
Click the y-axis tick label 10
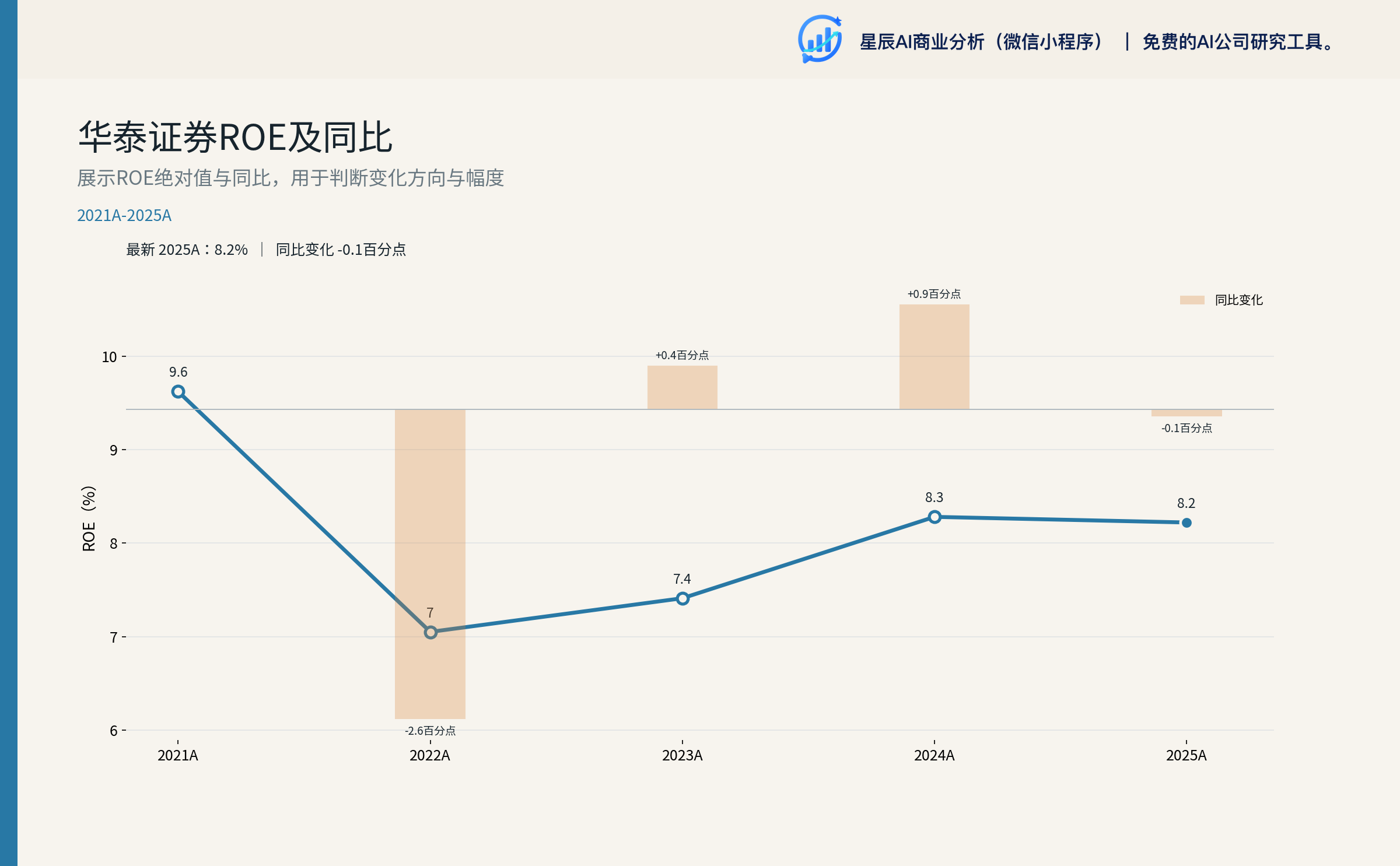(110, 357)
